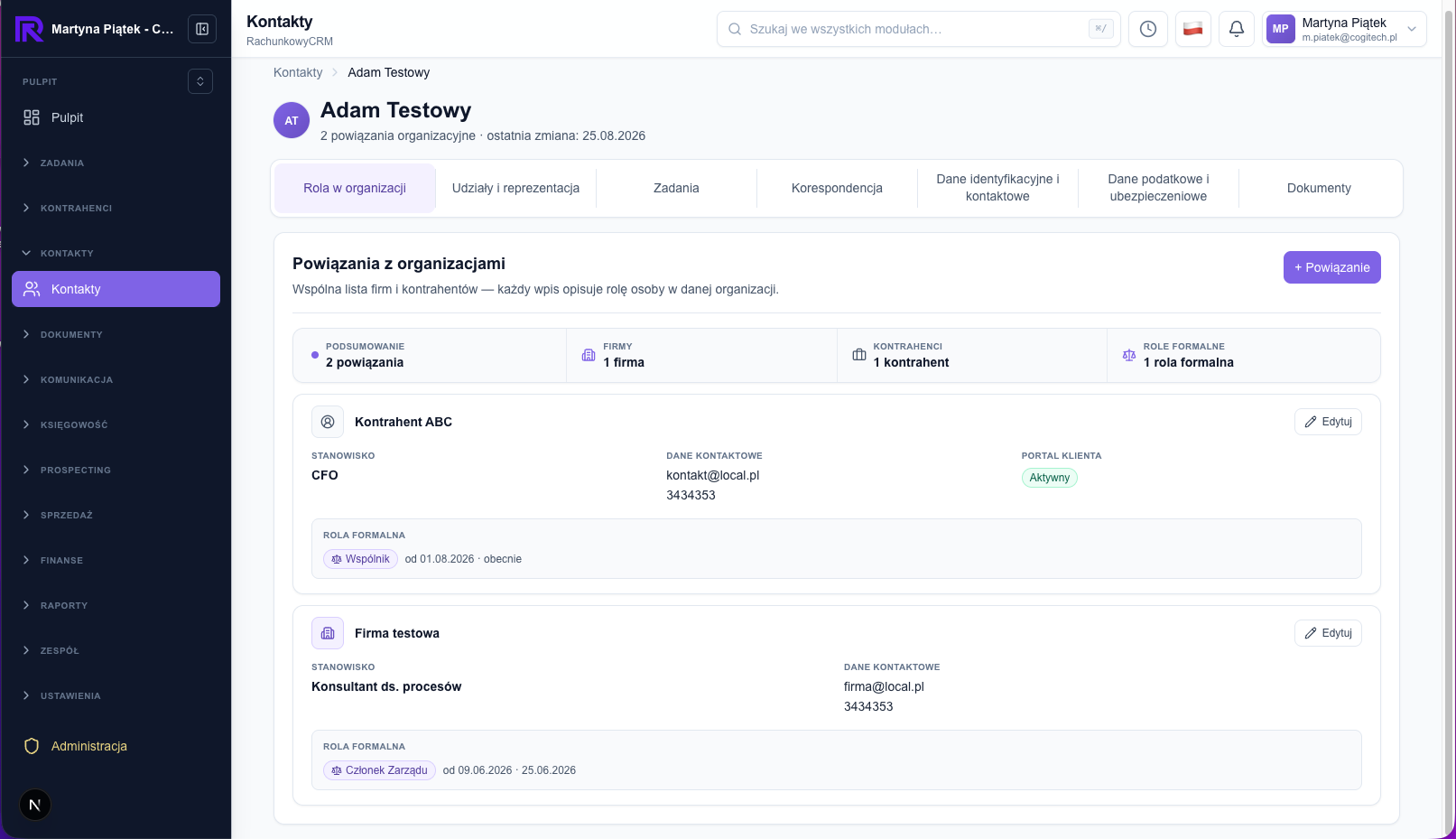1456x839 pixels.
Task: Edit the Kontrahent ABC relation
Action: (1328, 422)
